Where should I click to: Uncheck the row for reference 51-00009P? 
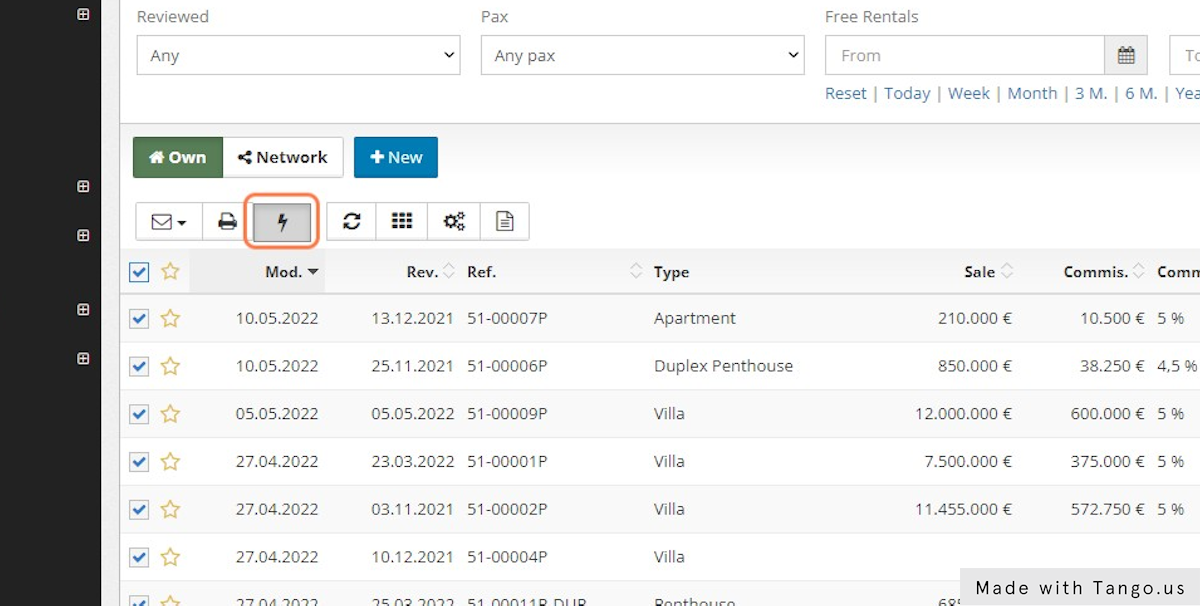click(x=139, y=414)
